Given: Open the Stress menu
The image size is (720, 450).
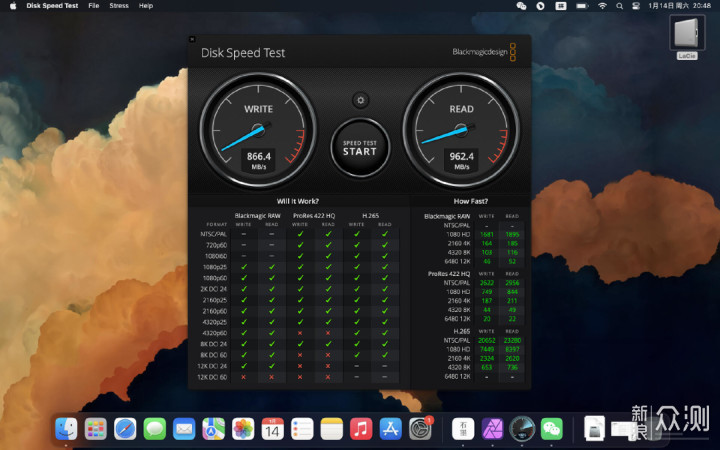Looking at the screenshot, I should (x=119, y=6).
